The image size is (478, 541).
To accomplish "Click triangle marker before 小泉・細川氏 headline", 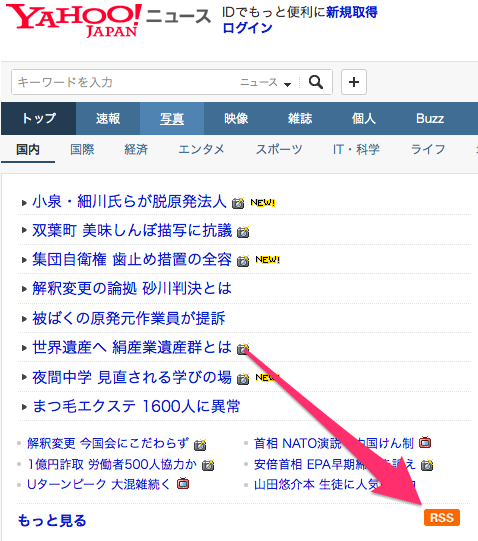I will click(x=24, y=203).
